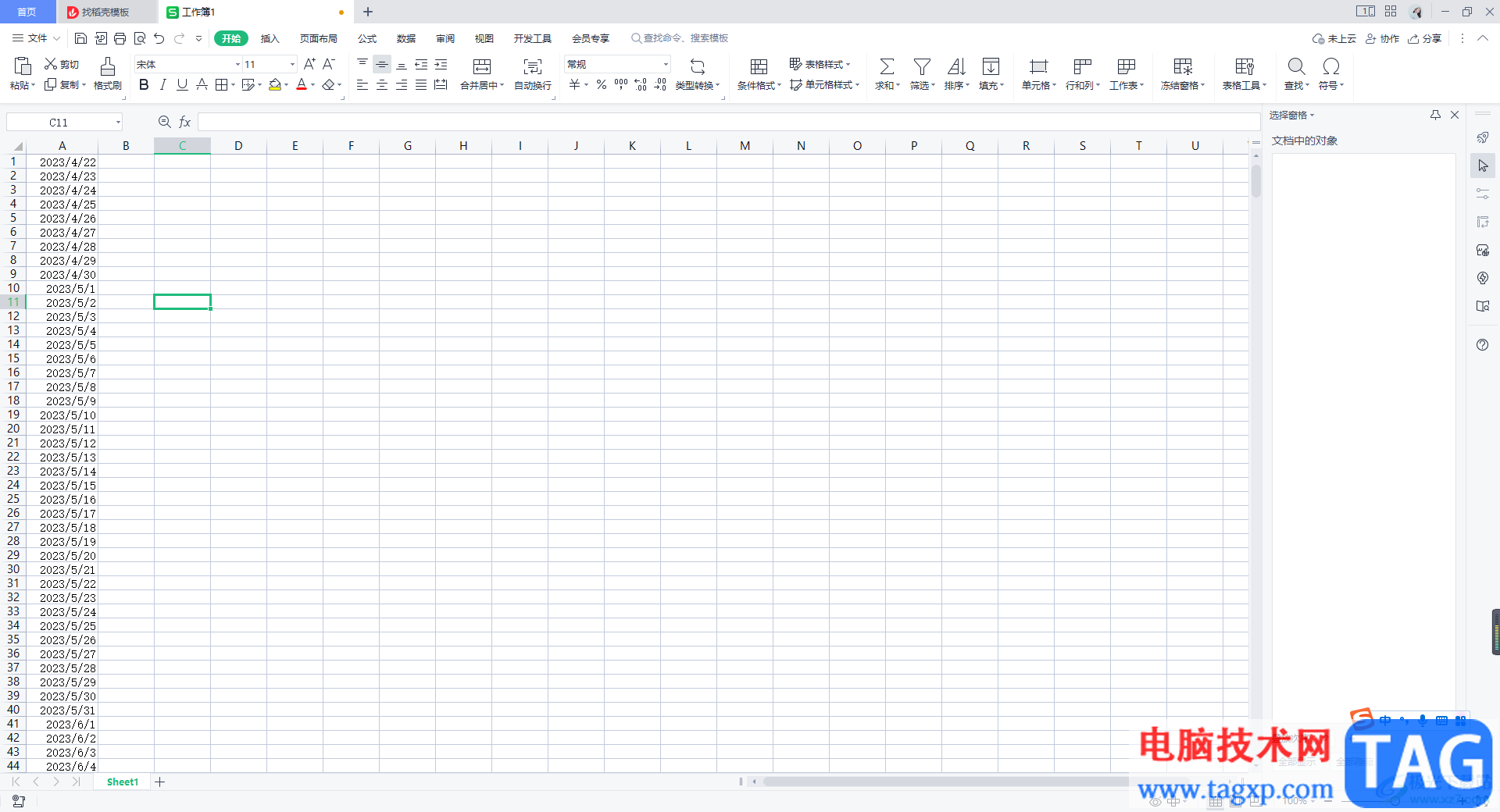
Task: Toggle italic formatting
Action: (x=163, y=84)
